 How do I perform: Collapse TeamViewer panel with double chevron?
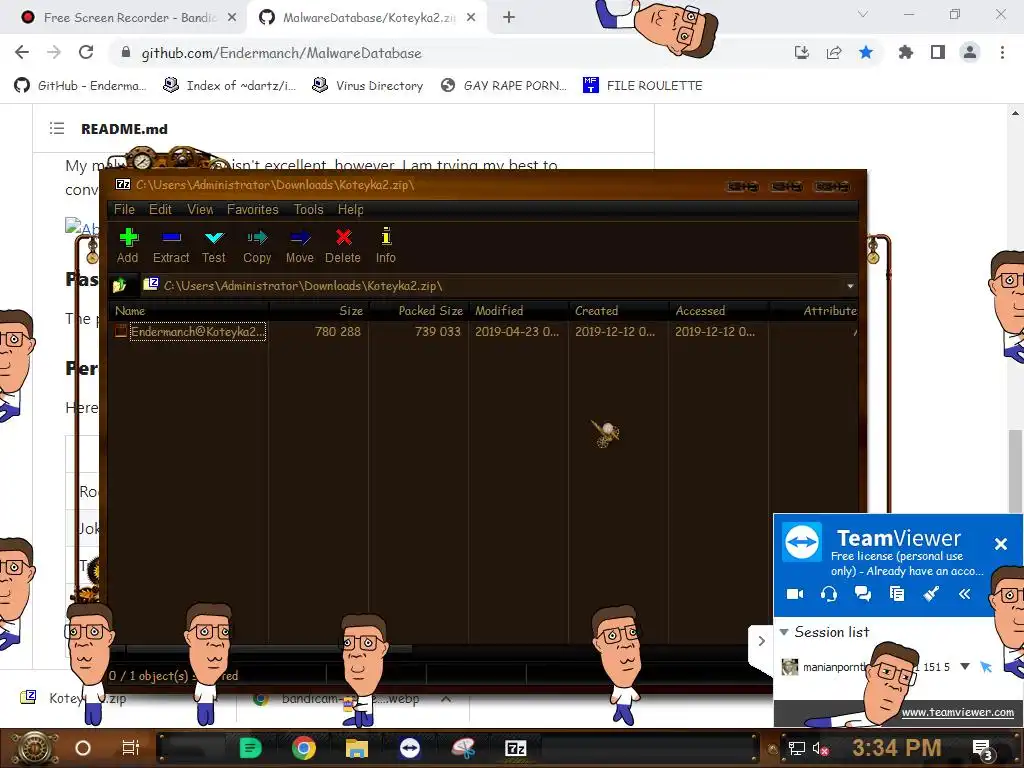coord(965,594)
